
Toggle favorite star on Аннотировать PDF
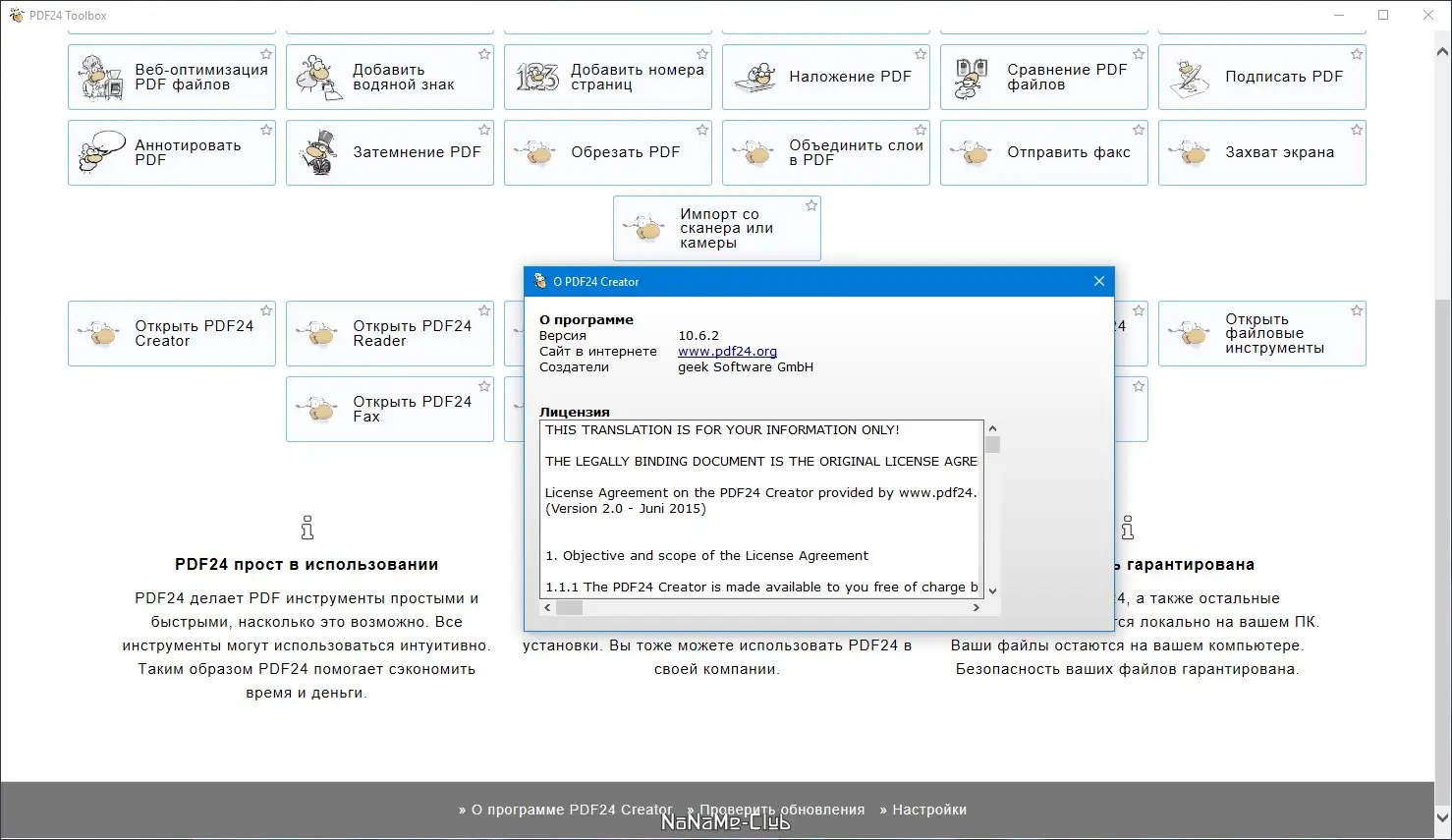(x=266, y=130)
